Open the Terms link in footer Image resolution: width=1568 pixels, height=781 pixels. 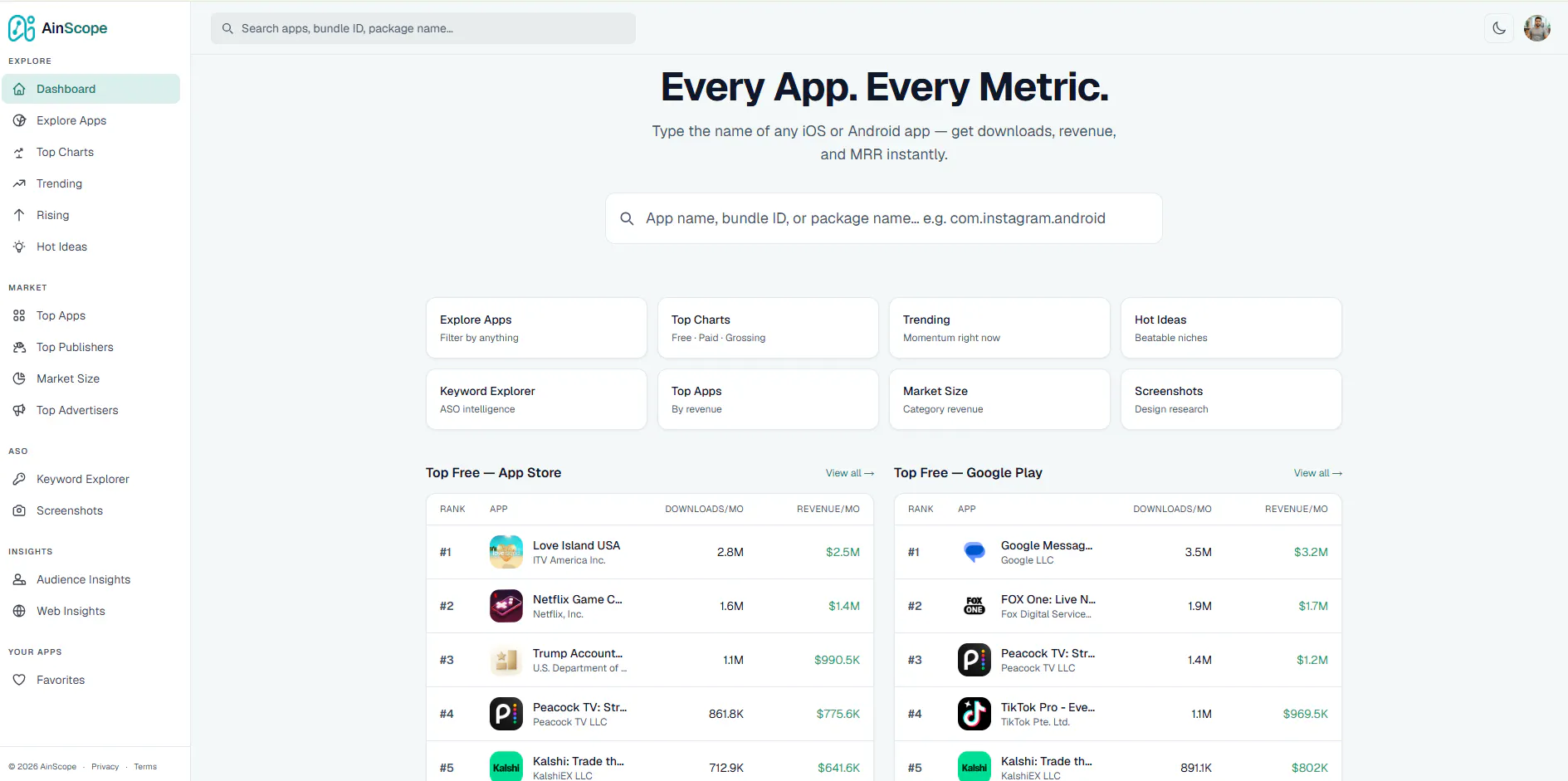[145, 767]
